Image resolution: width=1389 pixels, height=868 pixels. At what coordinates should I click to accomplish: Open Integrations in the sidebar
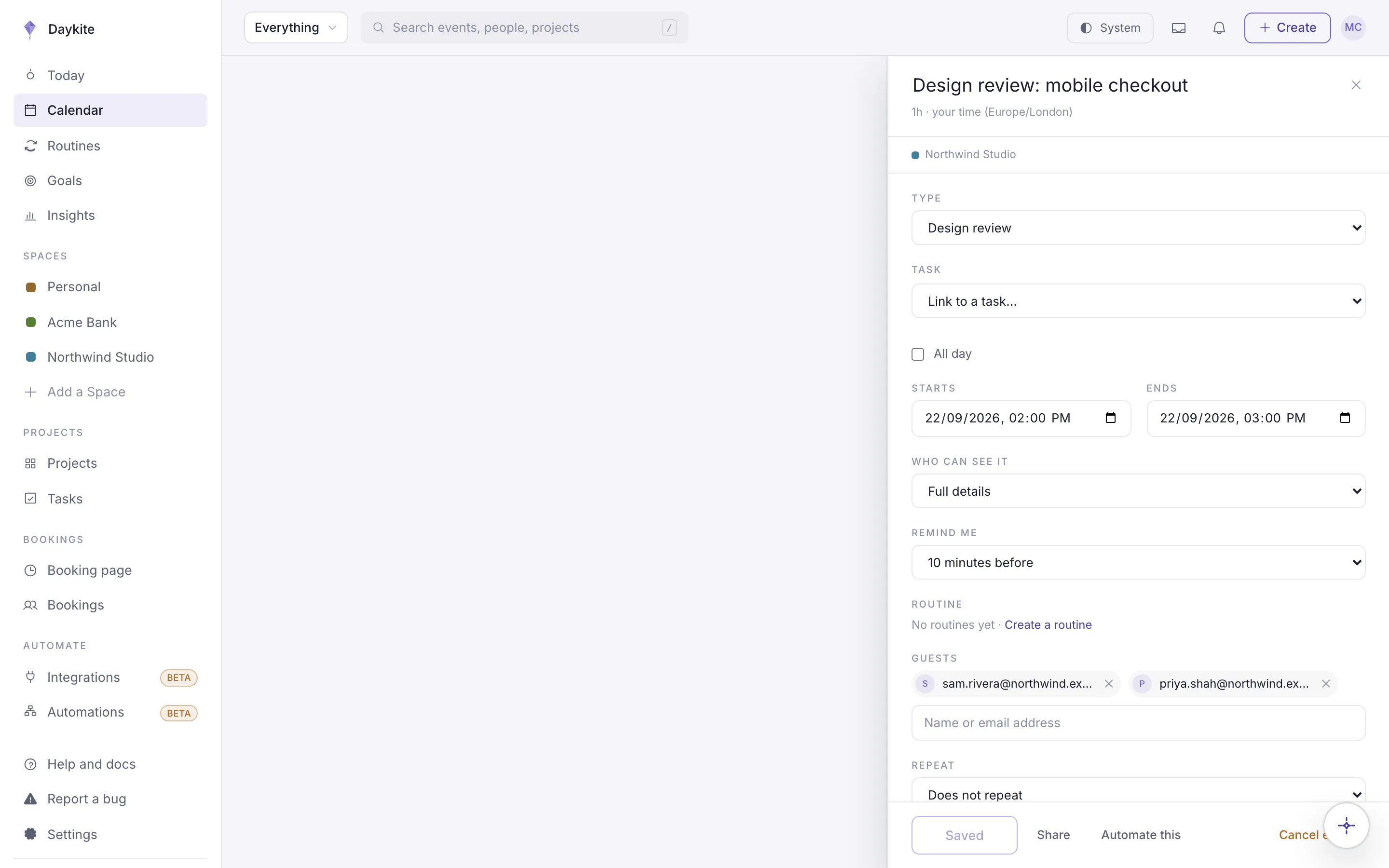coord(110,678)
